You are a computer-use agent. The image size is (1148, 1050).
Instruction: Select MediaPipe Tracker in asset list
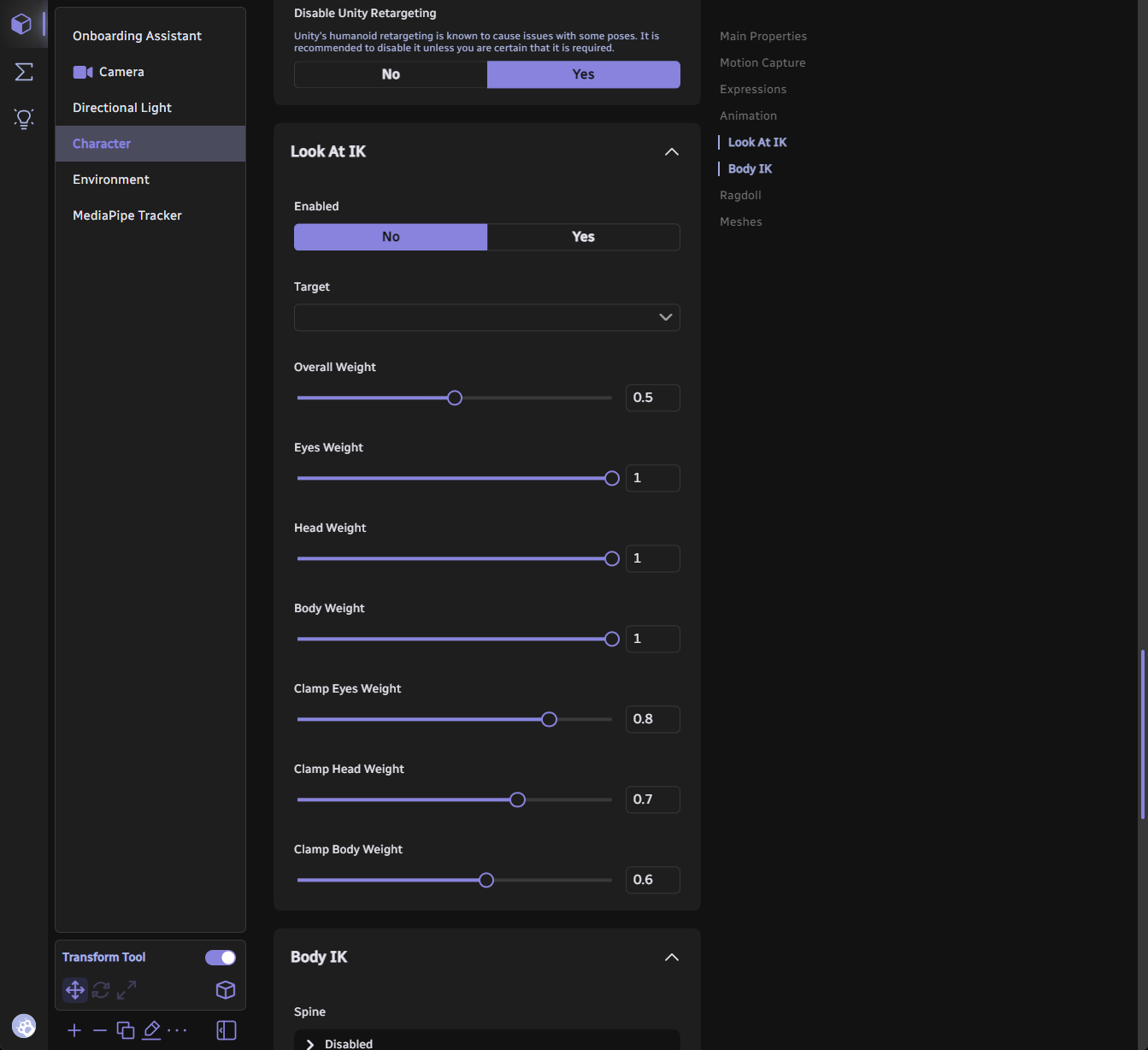[127, 215]
